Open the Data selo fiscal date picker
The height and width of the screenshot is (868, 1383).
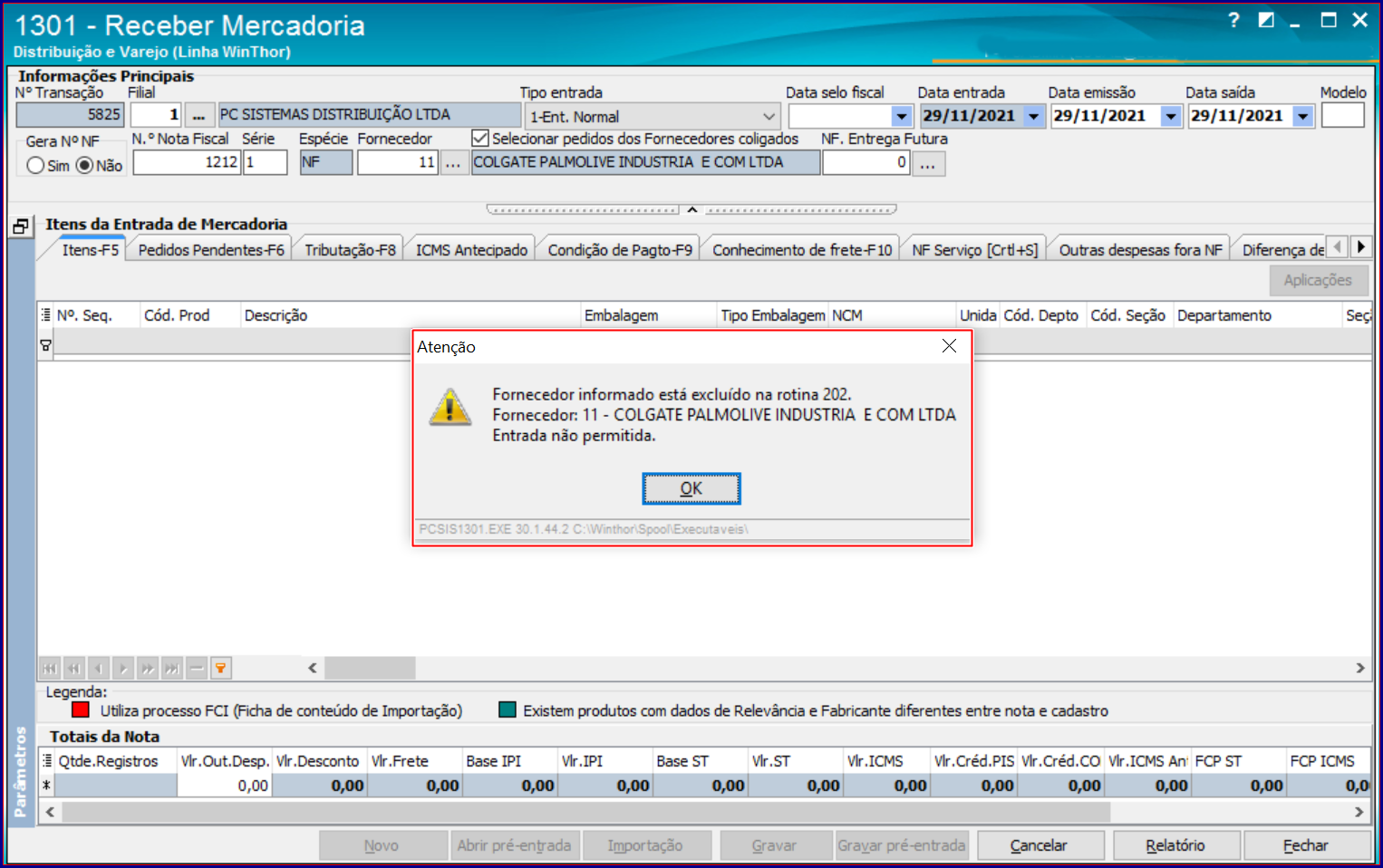click(x=901, y=116)
